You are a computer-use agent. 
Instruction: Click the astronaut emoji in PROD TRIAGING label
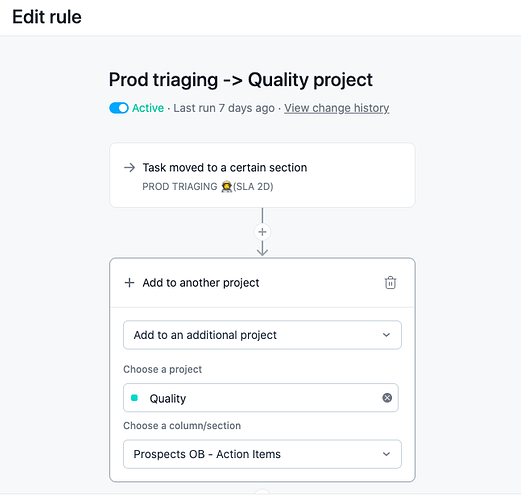pos(227,186)
